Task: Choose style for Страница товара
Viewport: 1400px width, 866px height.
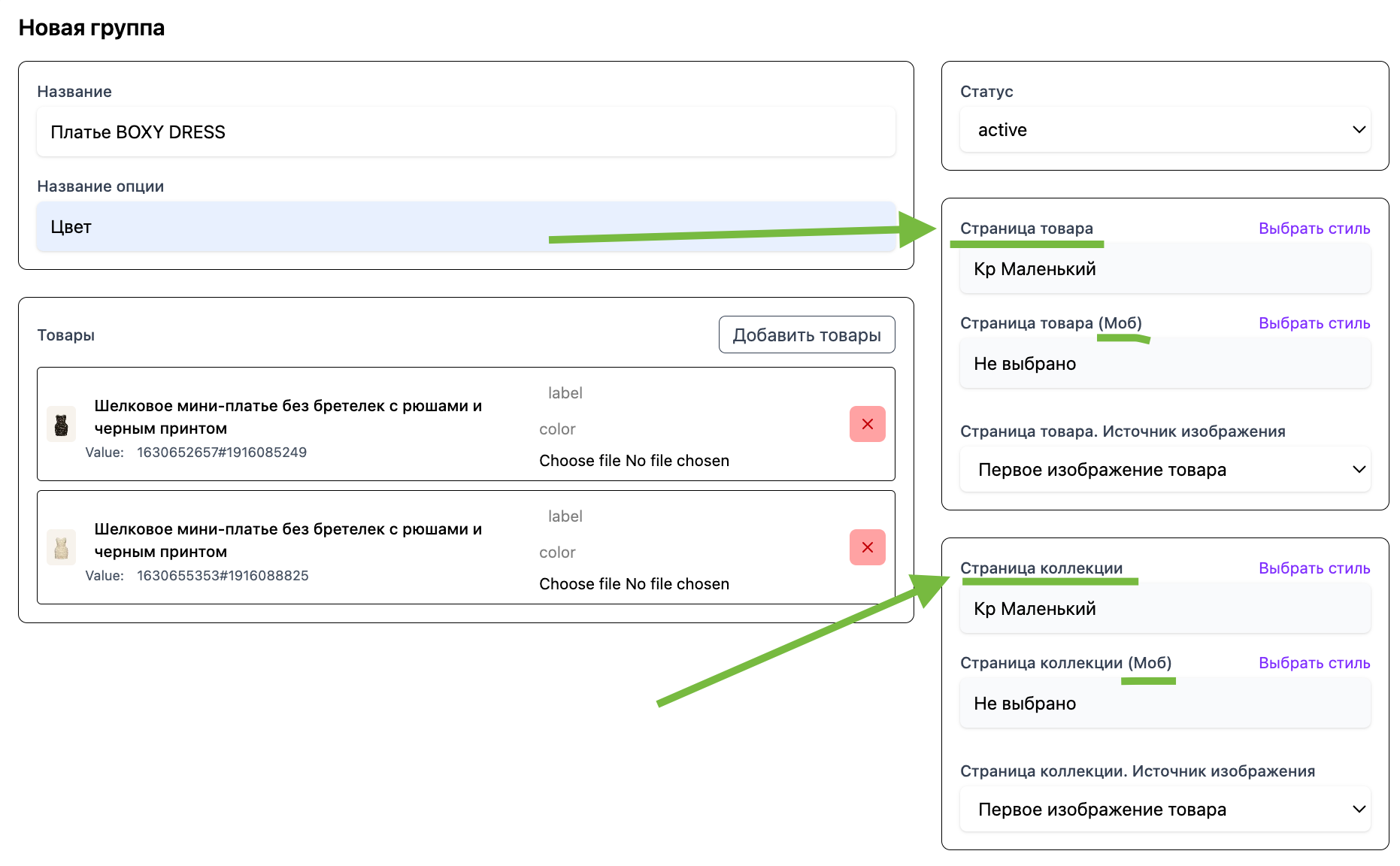Action: pyautogui.click(x=1314, y=229)
